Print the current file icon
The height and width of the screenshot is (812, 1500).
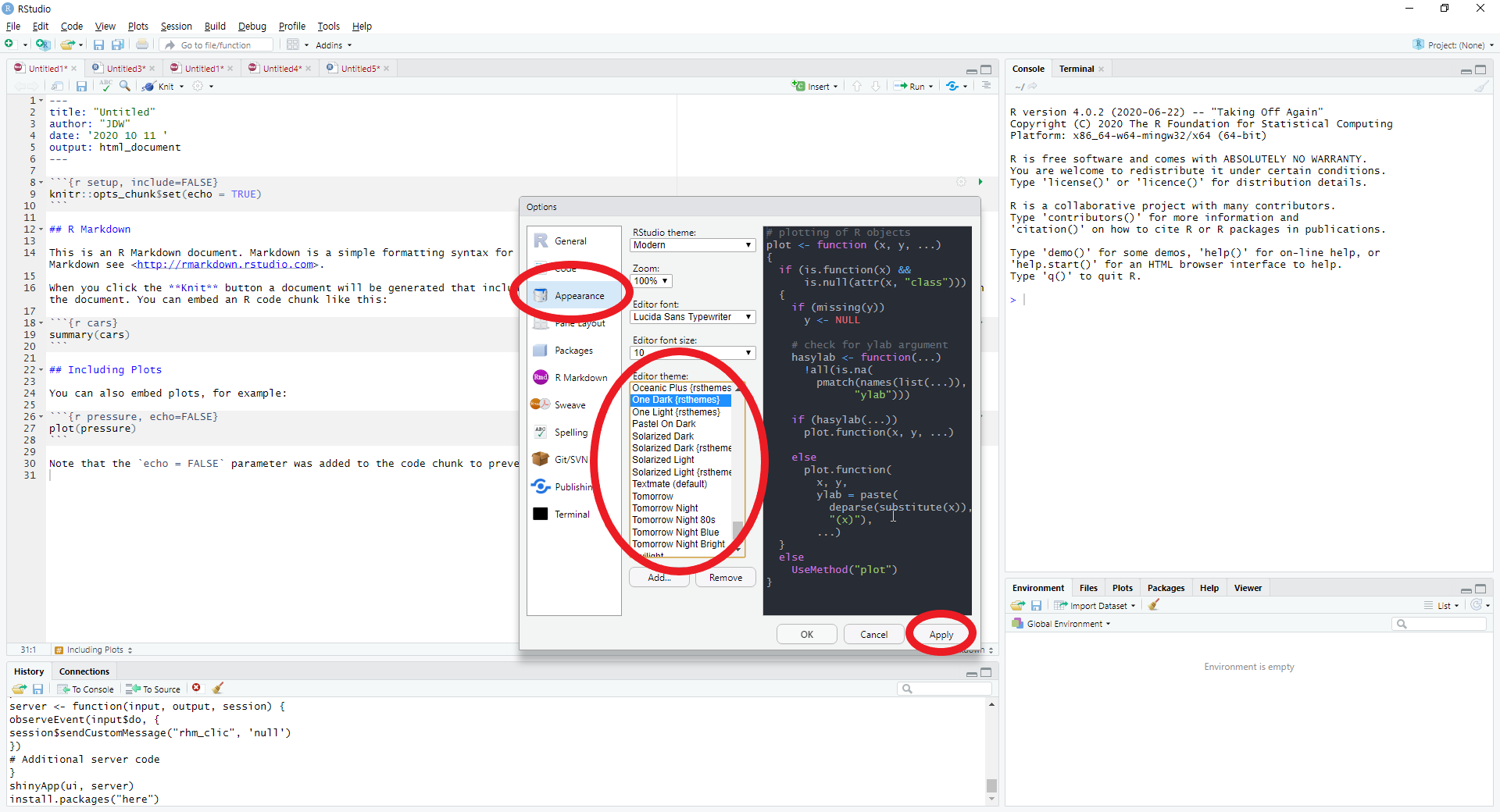142,45
